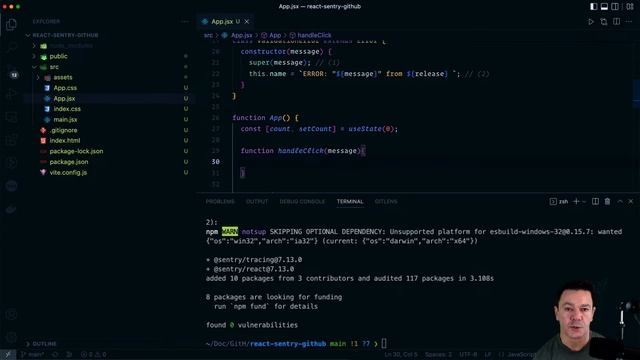Open the Open Changes compare icon
Screen dimensions: 640x360
(604, 22)
